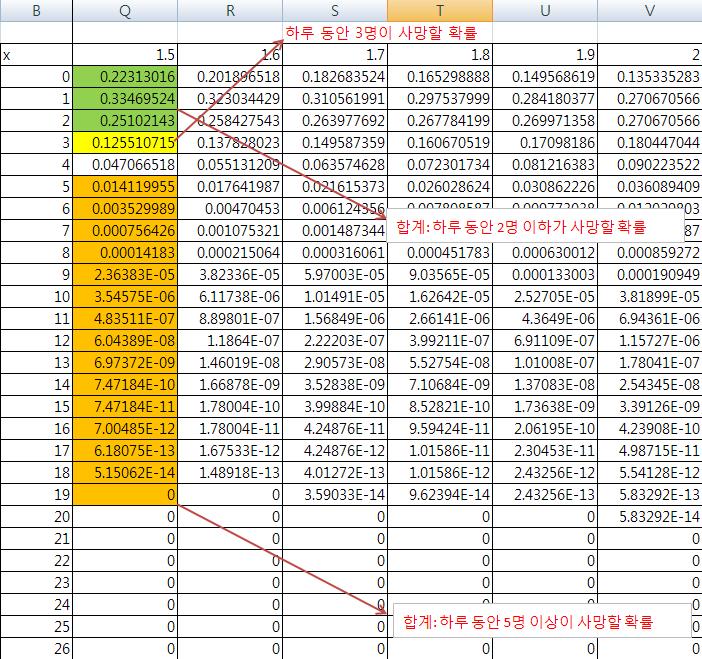702x659 pixels.
Task: Click orange cell 7.00485E-12
Action: [x=125, y=429]
